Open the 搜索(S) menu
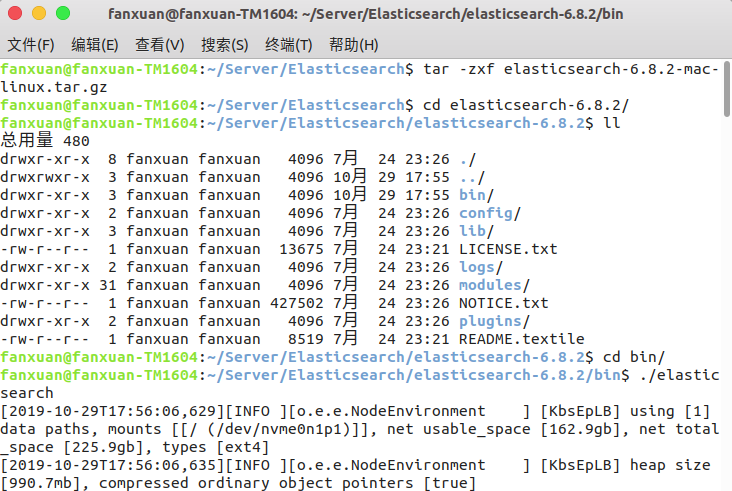 point(225,45)
